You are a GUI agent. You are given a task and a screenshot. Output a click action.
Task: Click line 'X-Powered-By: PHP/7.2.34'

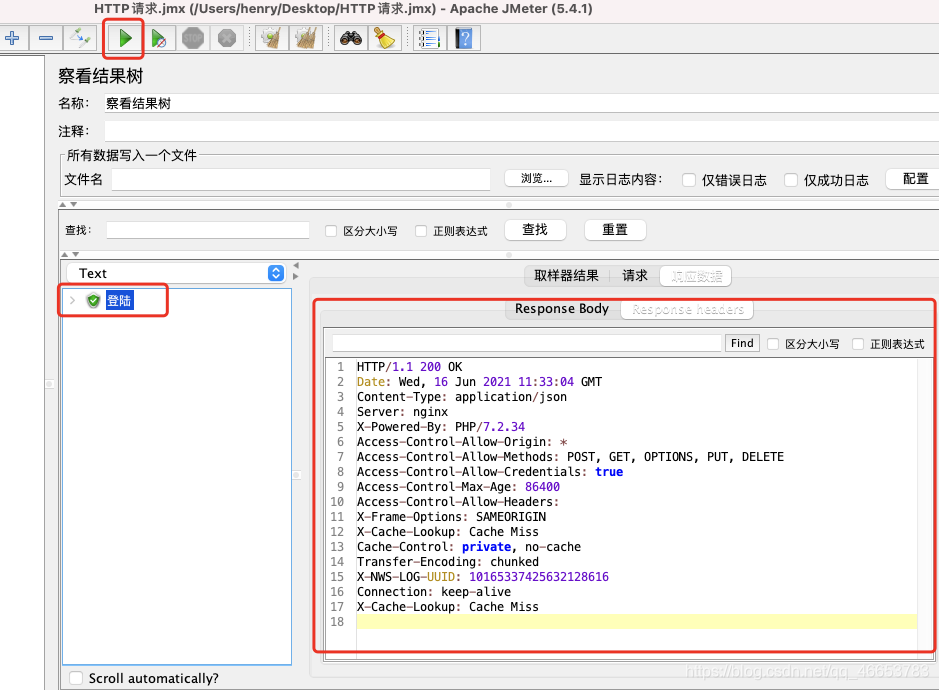click(x=441, y=426)
